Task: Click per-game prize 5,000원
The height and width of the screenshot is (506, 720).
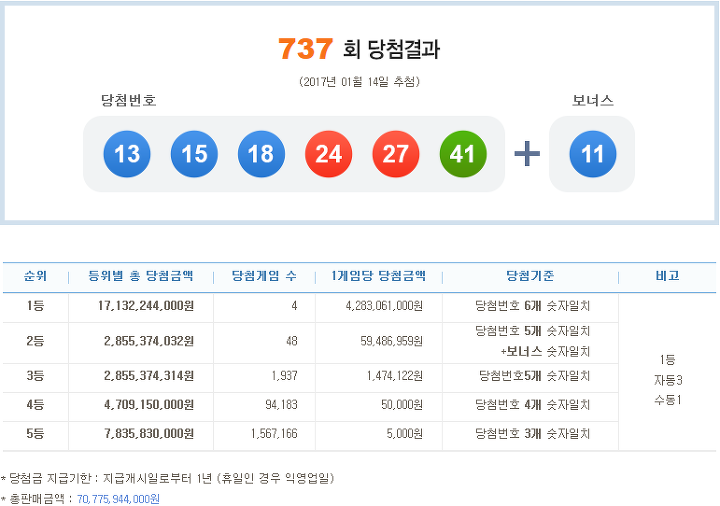Action: [405, 434]
